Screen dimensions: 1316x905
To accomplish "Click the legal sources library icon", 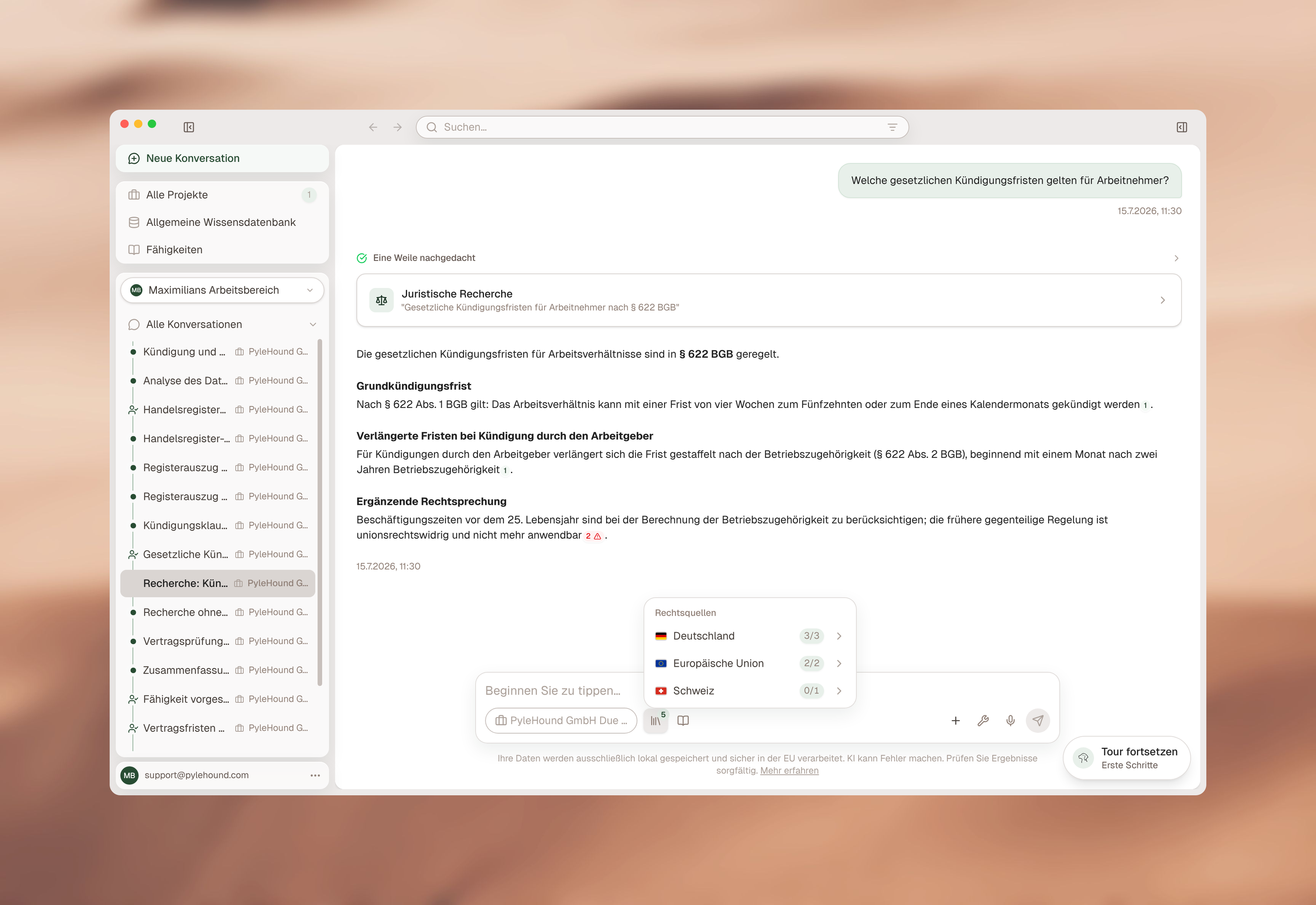I will [656, 720].
